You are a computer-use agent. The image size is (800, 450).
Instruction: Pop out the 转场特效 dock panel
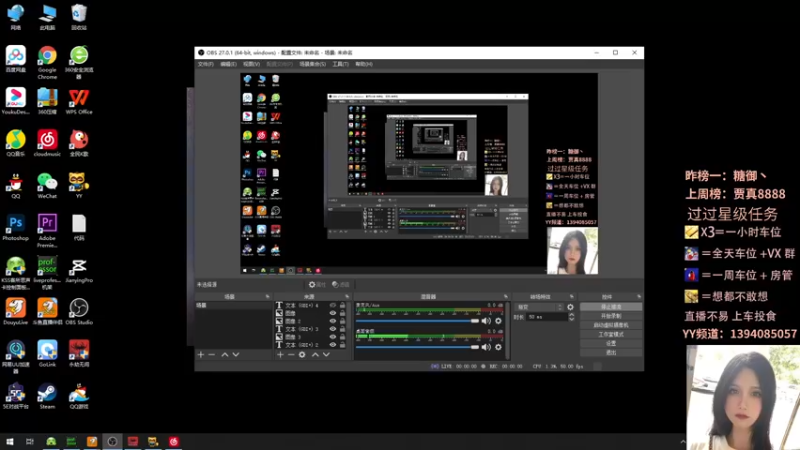pyautogui.click(x=571, y=296)
